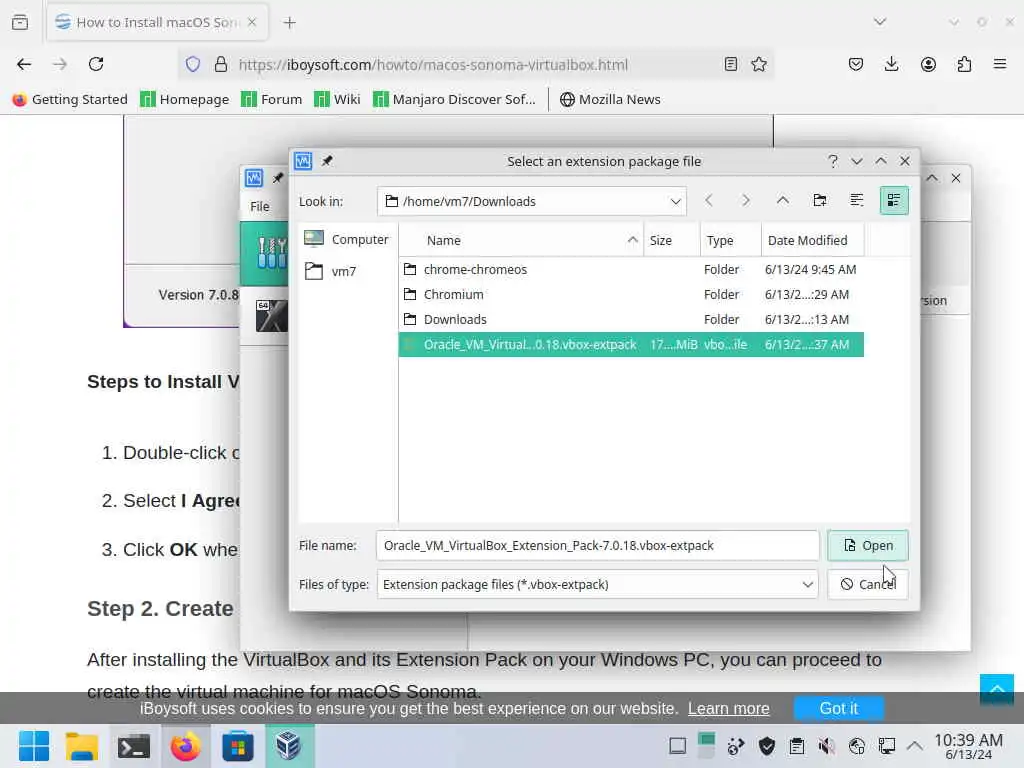Click the Cancel button
1024x768 pixels.
[x=868, y=584]
